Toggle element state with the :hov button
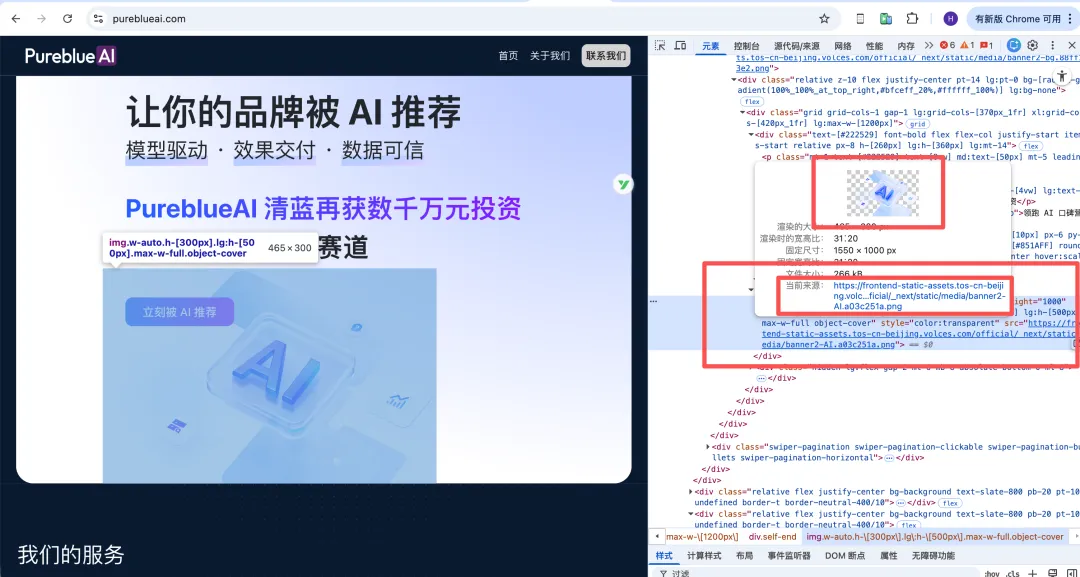 [x=990, y=573]
